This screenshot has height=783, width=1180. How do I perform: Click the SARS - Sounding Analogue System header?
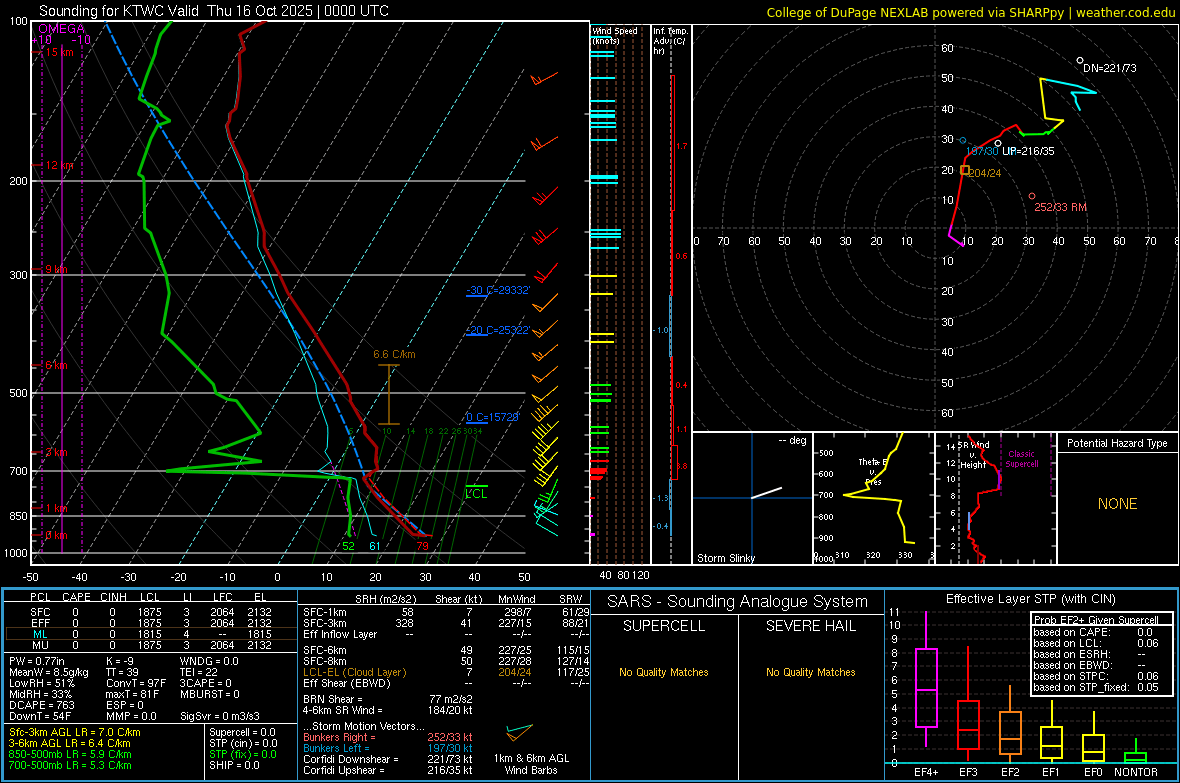(738, 602)
